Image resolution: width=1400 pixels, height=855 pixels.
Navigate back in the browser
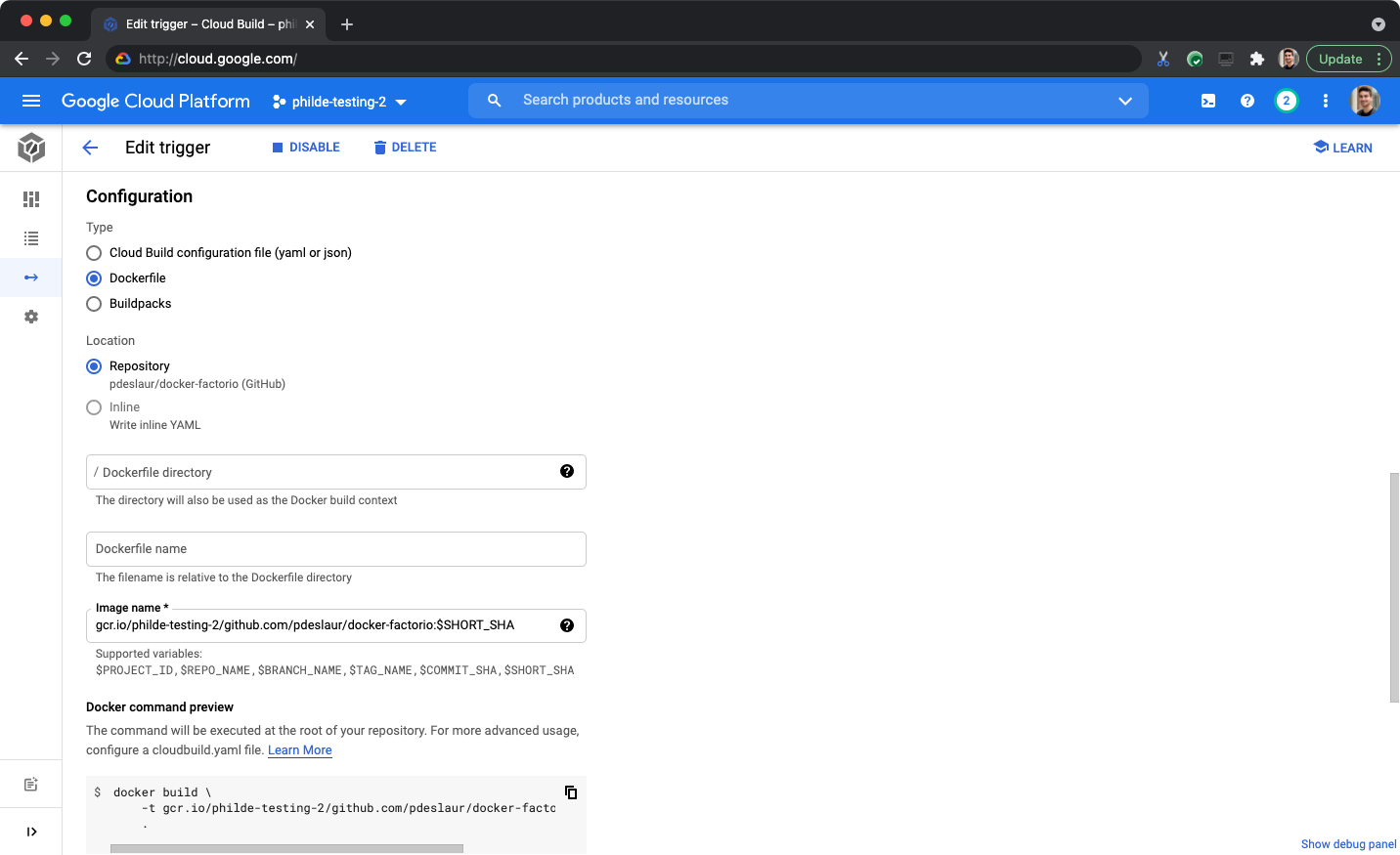coord(22,59)
